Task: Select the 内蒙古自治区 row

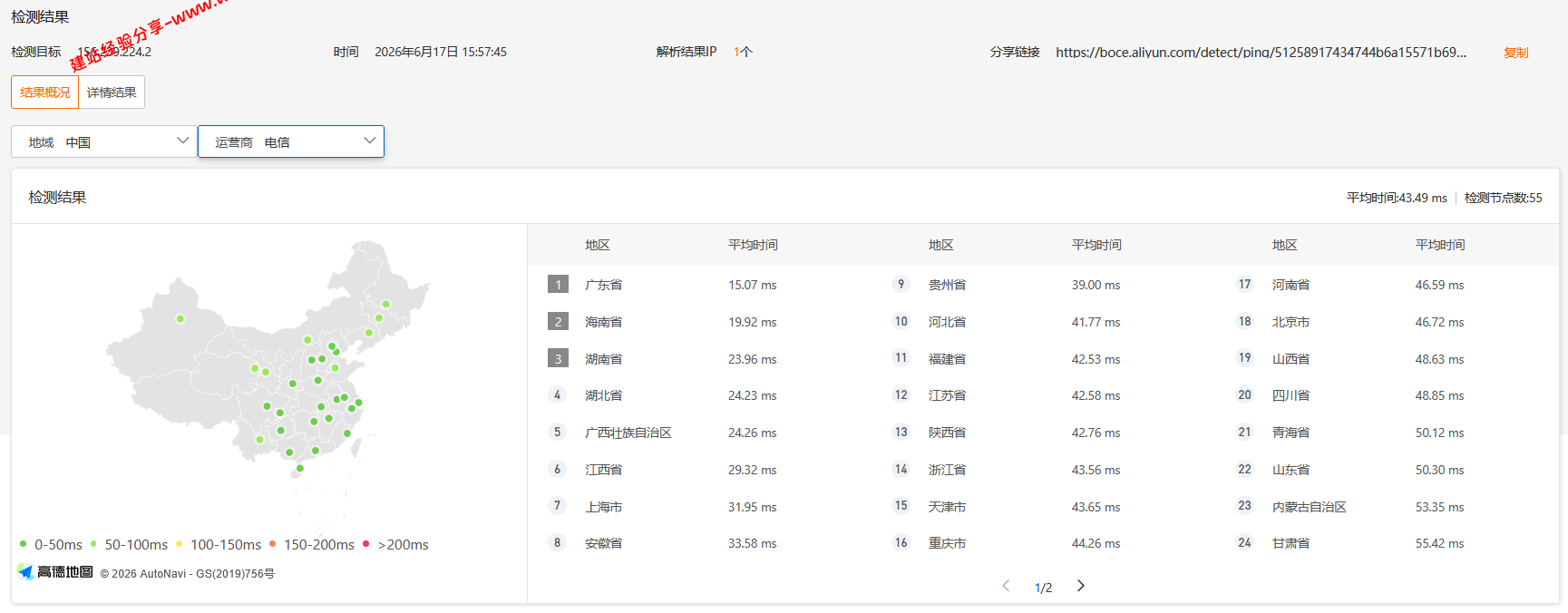Action: [1387, 507]
